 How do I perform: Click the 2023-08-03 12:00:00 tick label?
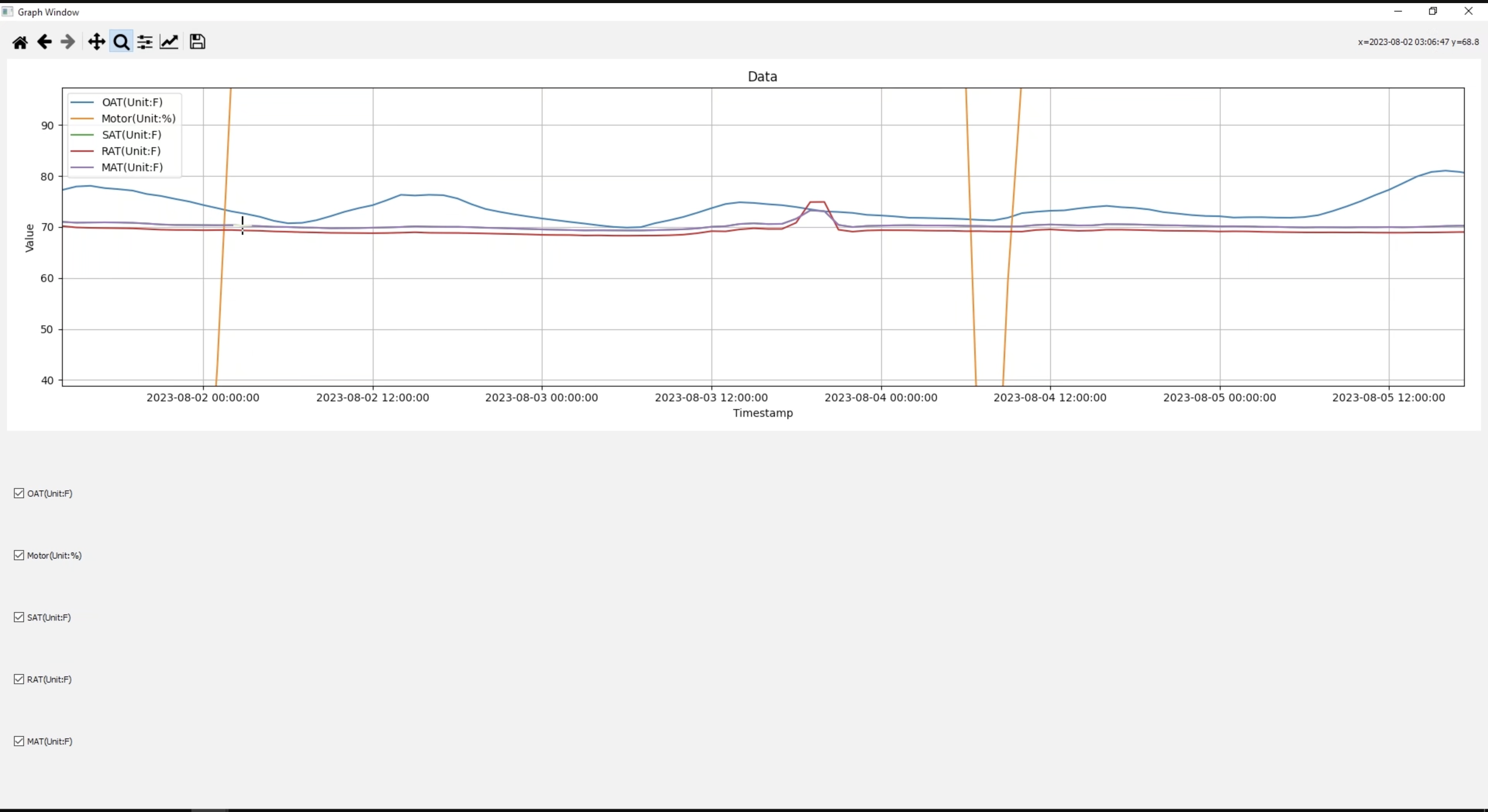[711, 397]
